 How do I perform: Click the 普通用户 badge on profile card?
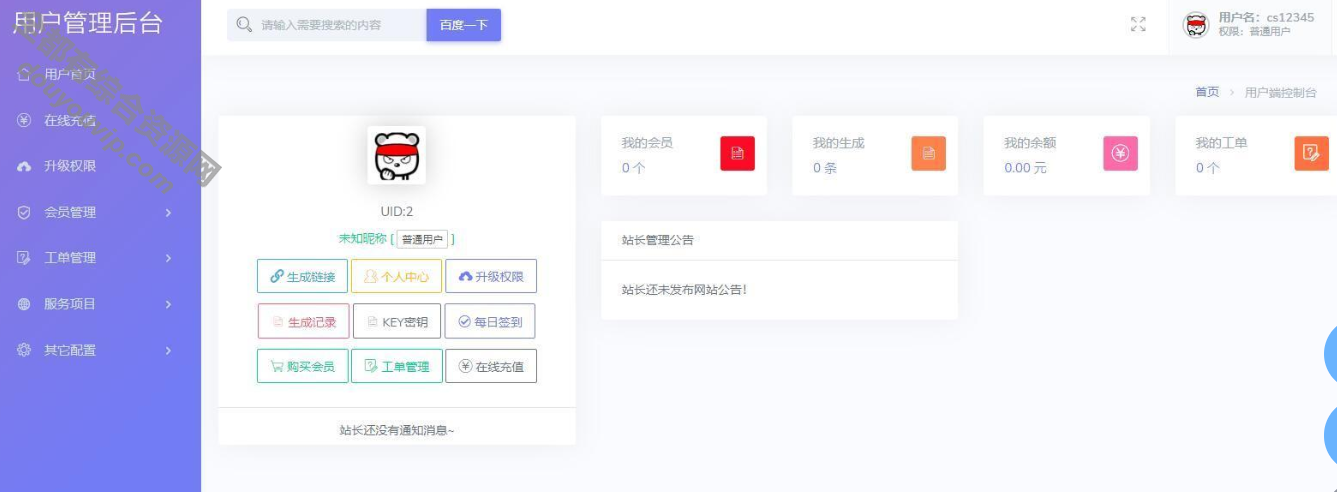pos(422,239)
